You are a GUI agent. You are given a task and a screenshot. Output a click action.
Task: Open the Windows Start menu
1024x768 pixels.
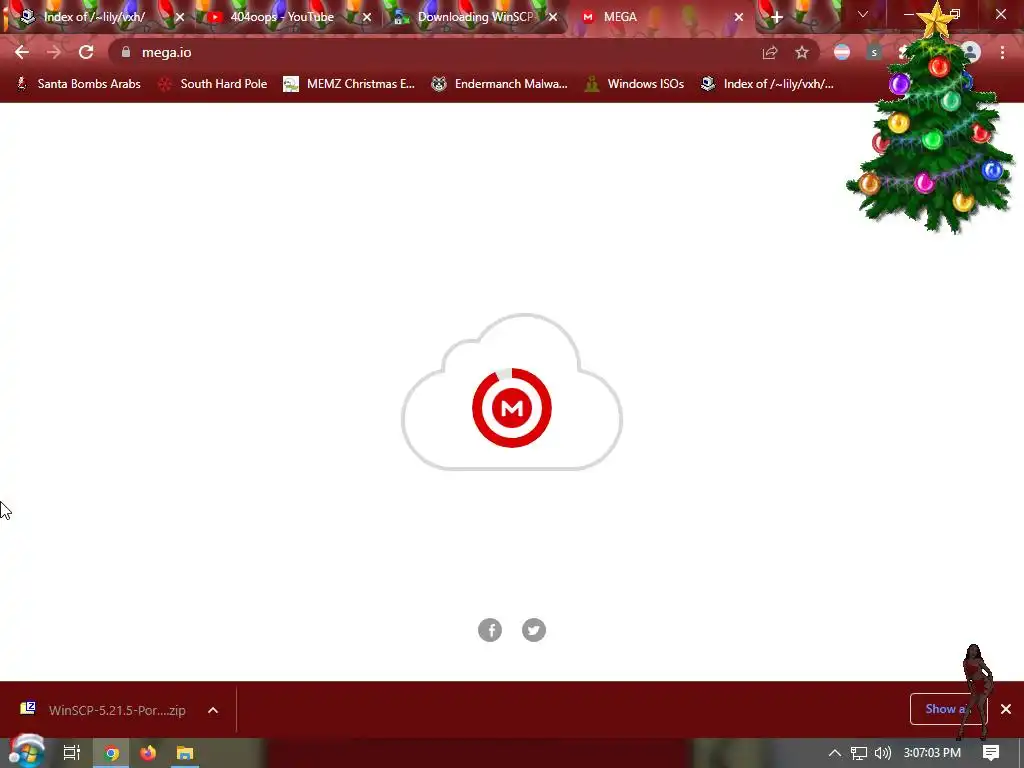coord(26,752)
